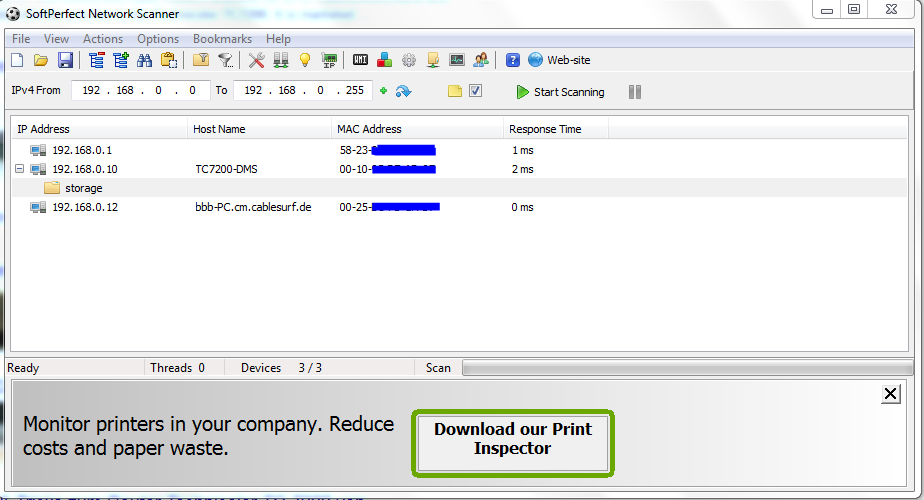Open help via blue question mark icon
The width and height of the screenshot is (924, 500).
(x=513, y=60)
